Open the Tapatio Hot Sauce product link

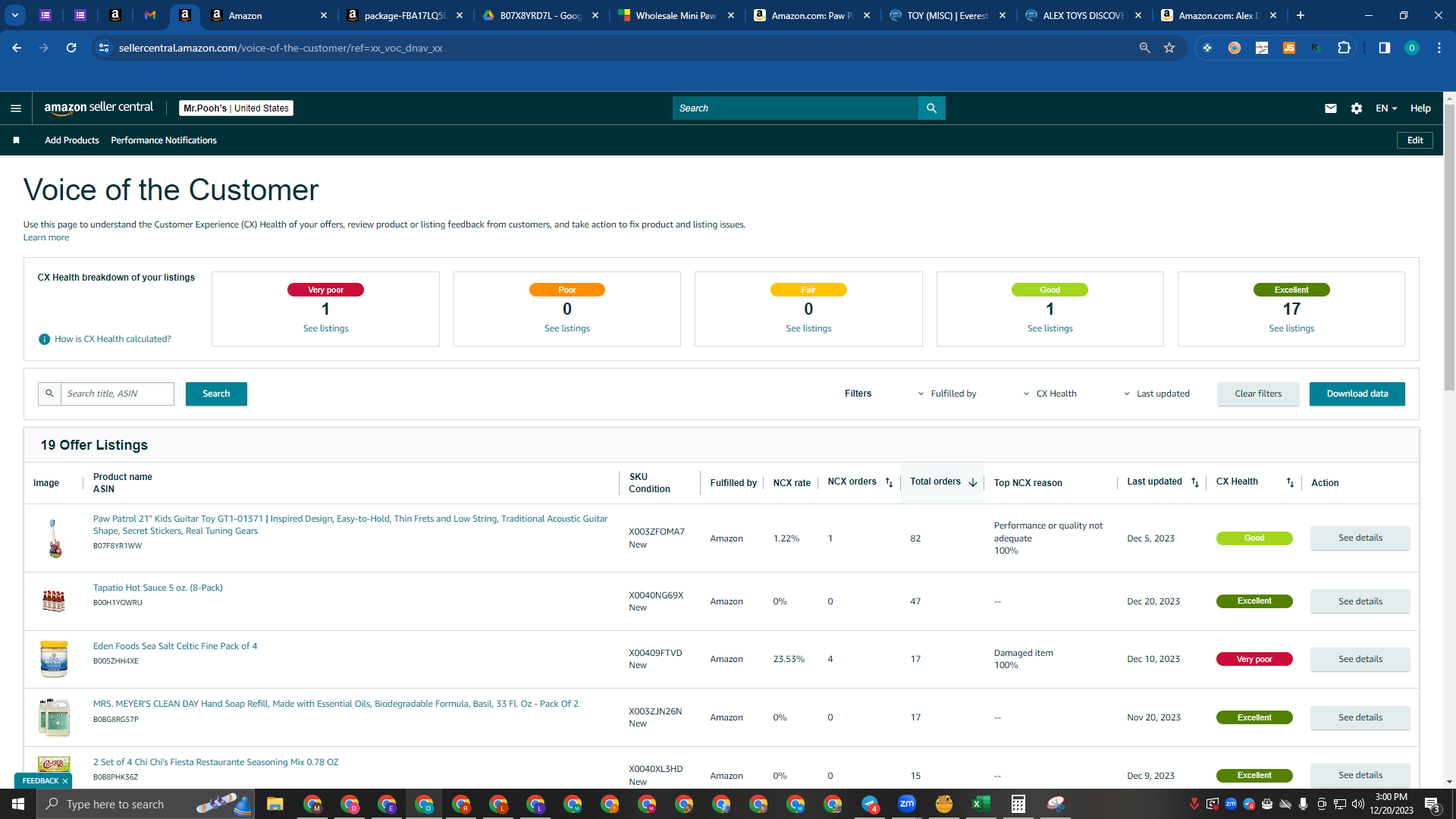pyautogui.click(x=158, y=588)
